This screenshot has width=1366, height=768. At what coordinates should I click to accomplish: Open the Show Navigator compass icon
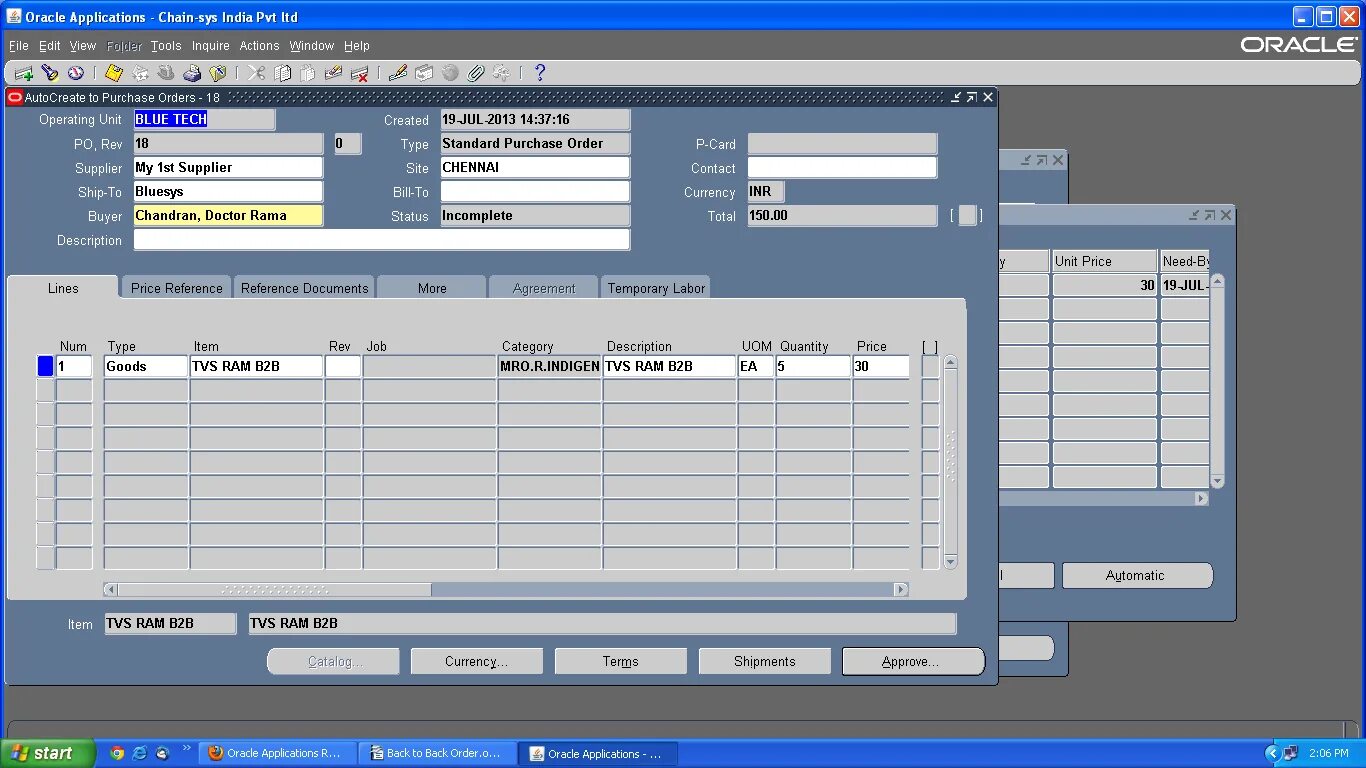click(76, 73)
